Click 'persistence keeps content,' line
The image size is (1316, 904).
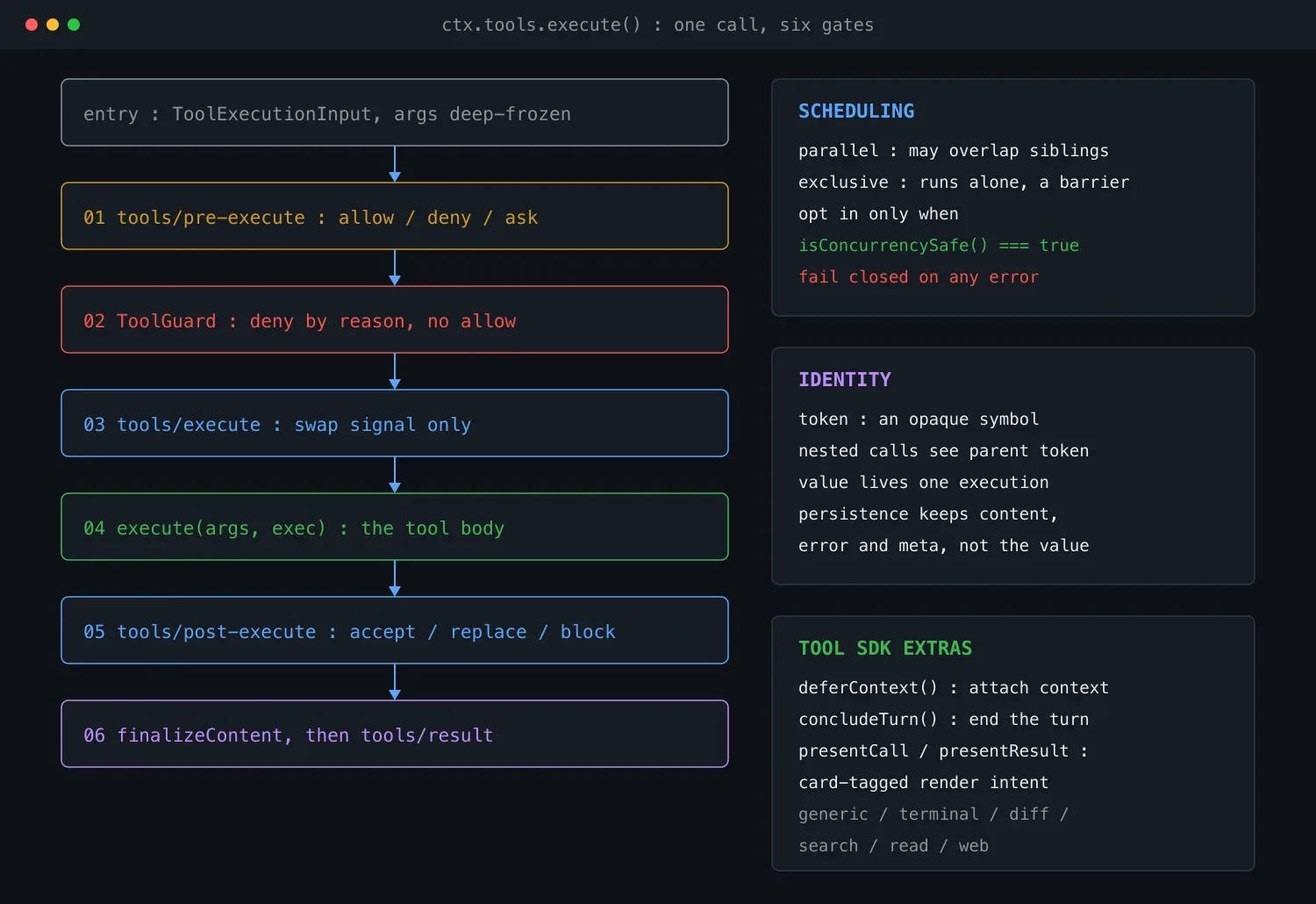point(928,514)
